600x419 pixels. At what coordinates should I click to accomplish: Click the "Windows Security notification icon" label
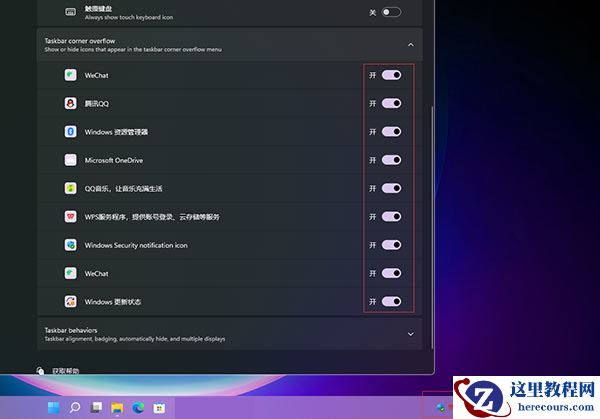point(136,245)
